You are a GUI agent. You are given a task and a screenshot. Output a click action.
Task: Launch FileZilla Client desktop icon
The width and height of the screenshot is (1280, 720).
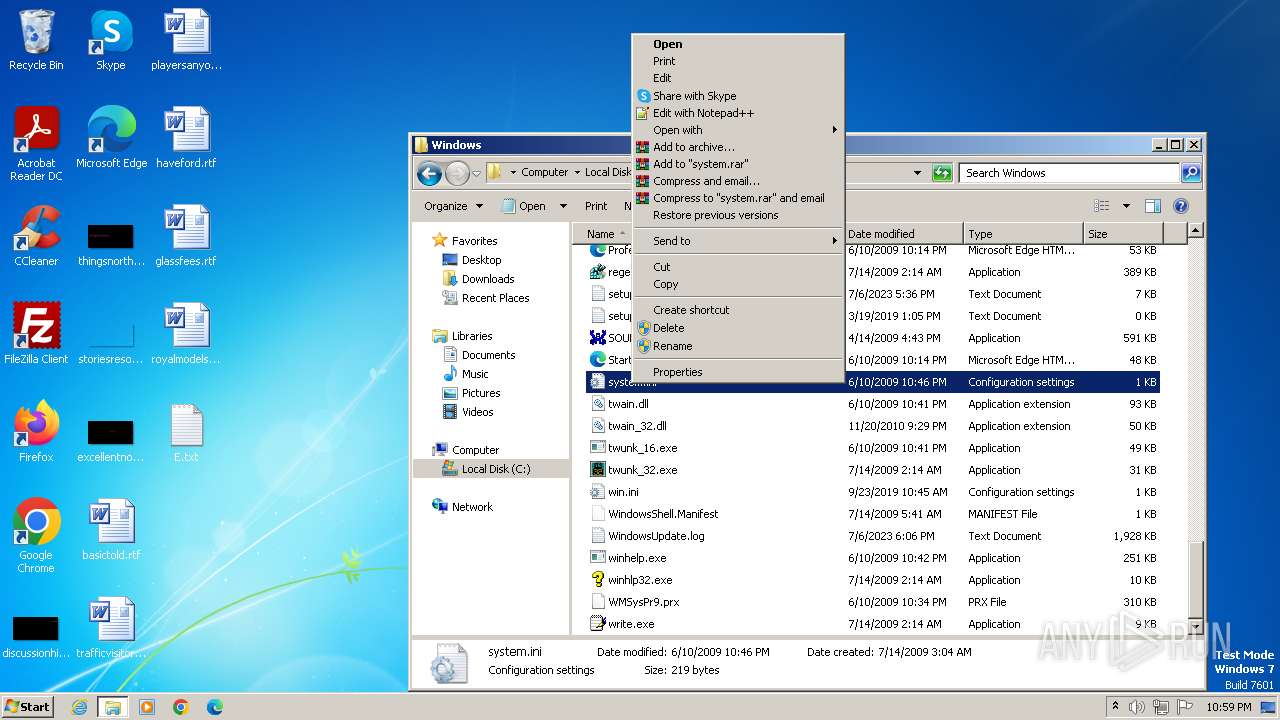(x=36, y=334)
